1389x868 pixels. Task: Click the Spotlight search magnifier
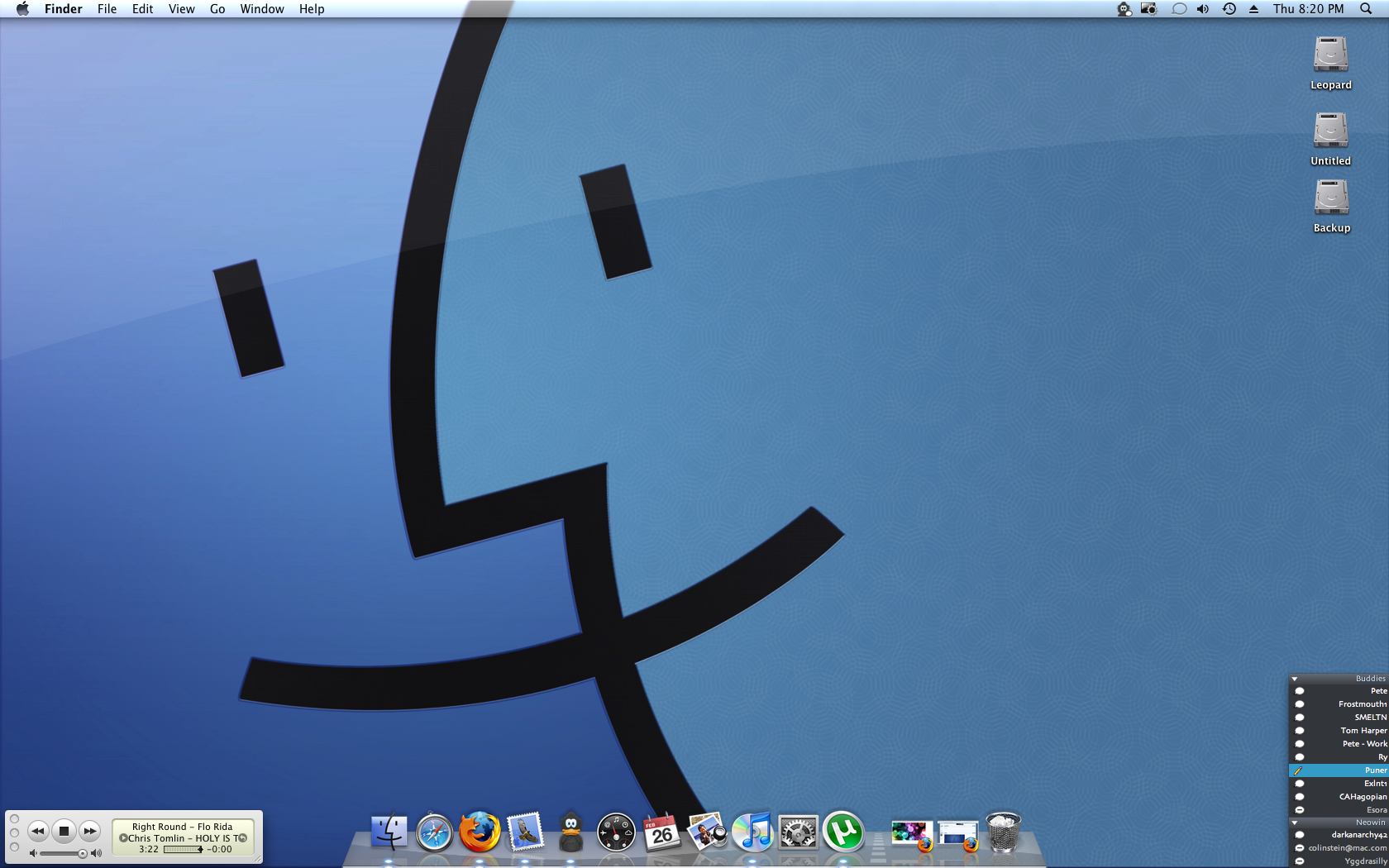tap(1366, 9)
